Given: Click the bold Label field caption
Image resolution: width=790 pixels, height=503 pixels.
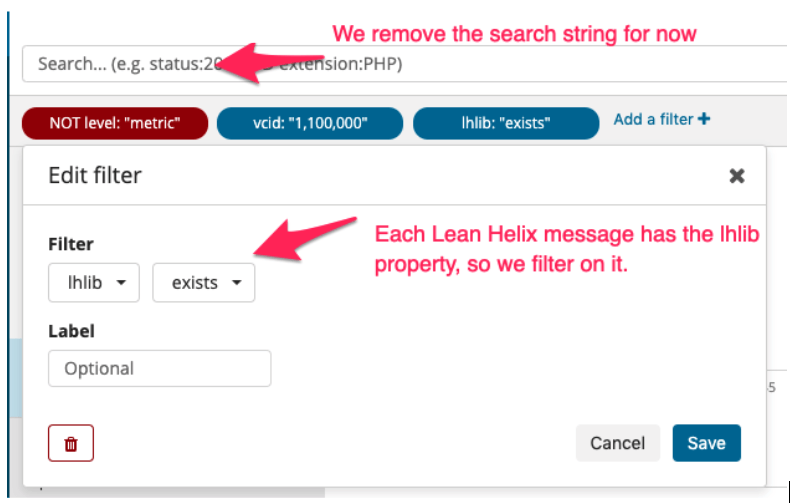Looking at the screenshot, I should (x=72, y=331).
